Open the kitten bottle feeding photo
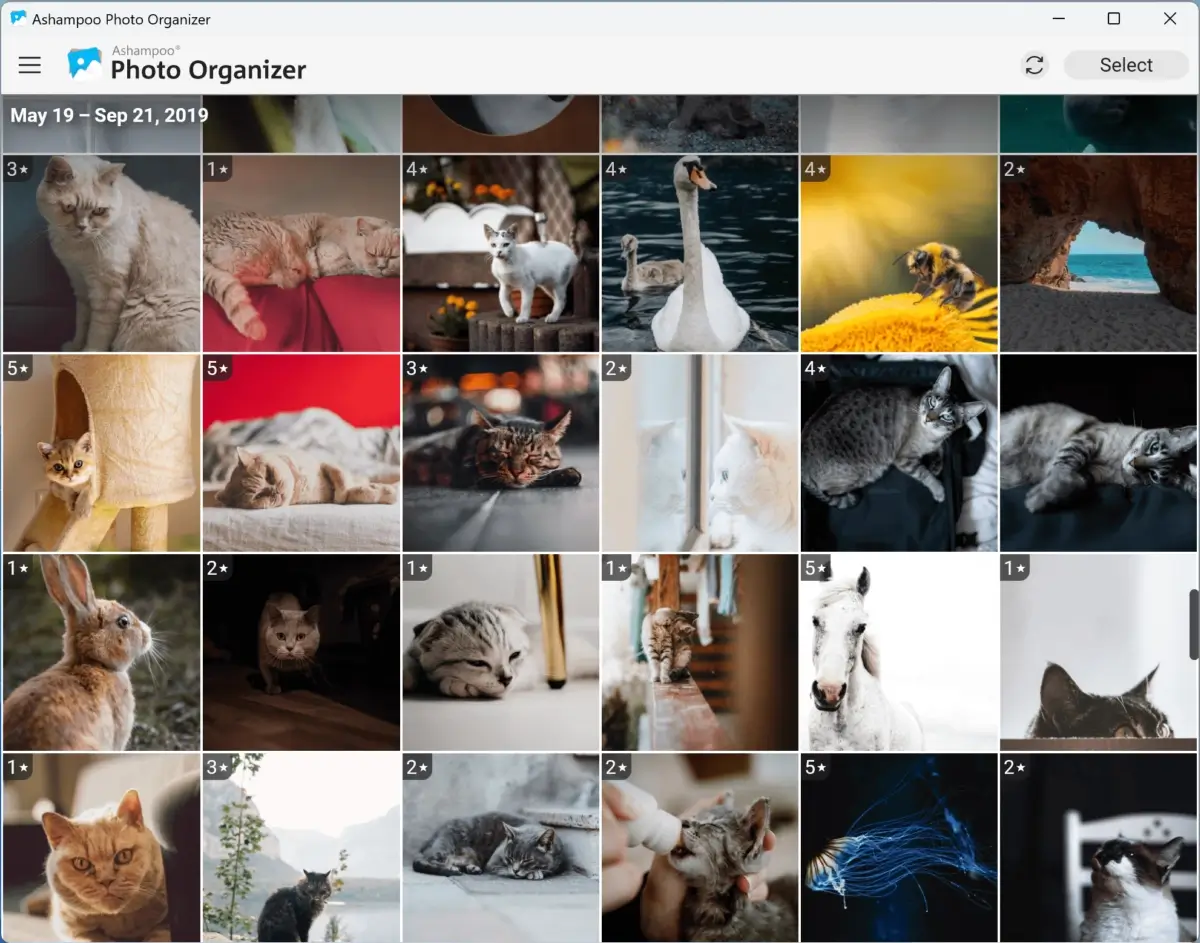This screenshot has height=943, width=1200. click(699, 848)
